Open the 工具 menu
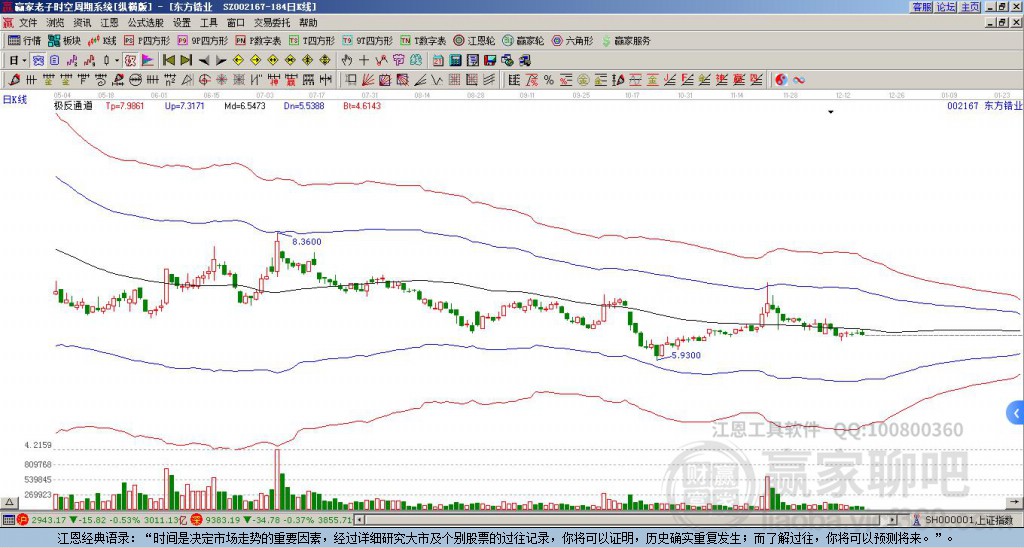The width and height of the screenshot is (1024, 548). click(x=208, y=23)
